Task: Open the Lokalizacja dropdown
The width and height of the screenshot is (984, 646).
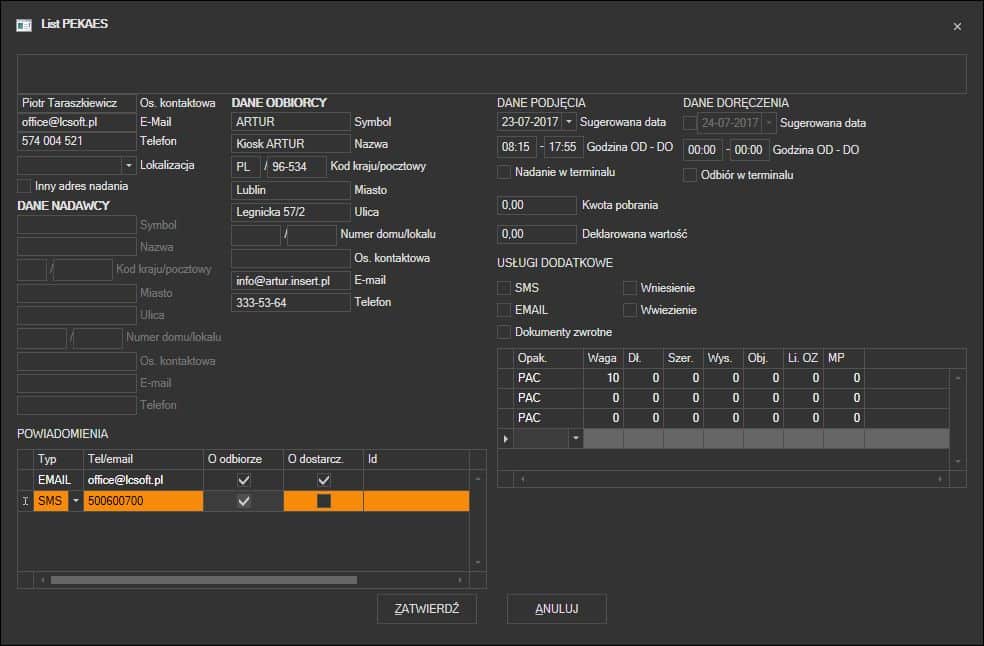Action: (129, 165)
